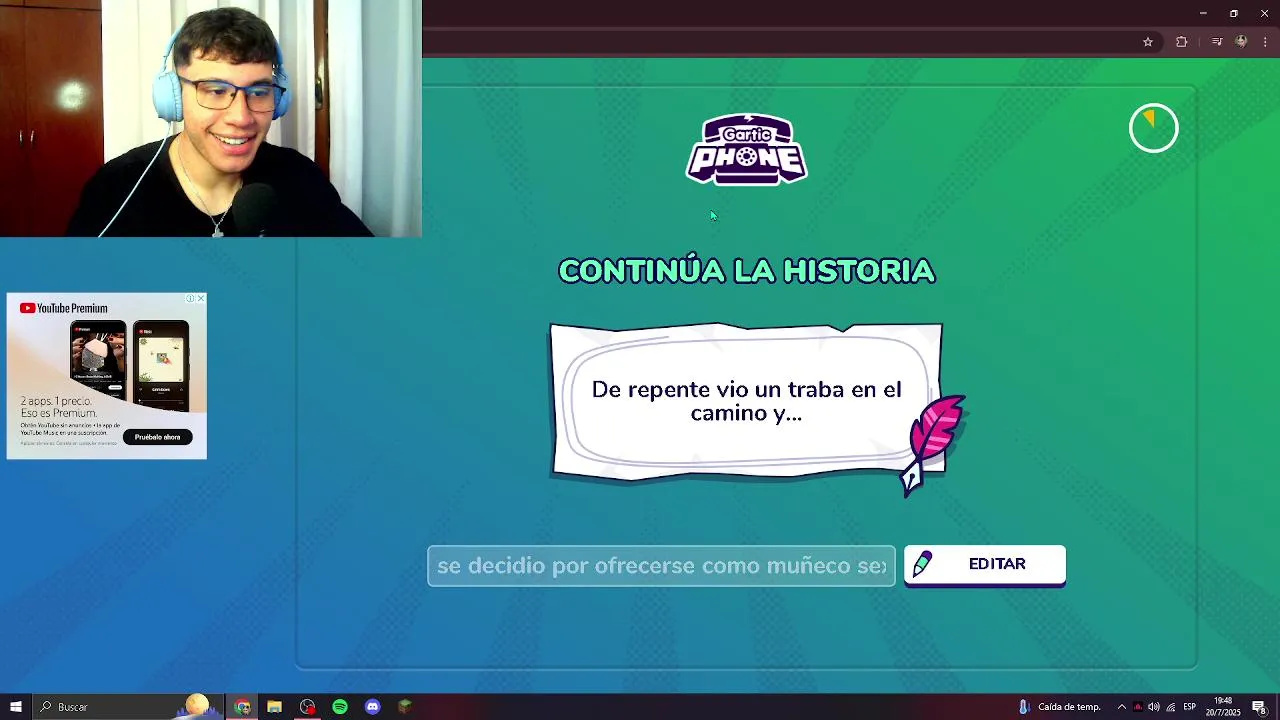Click 'Pruébalo ahora' in the YouTube Premium ad

point(157,437)
